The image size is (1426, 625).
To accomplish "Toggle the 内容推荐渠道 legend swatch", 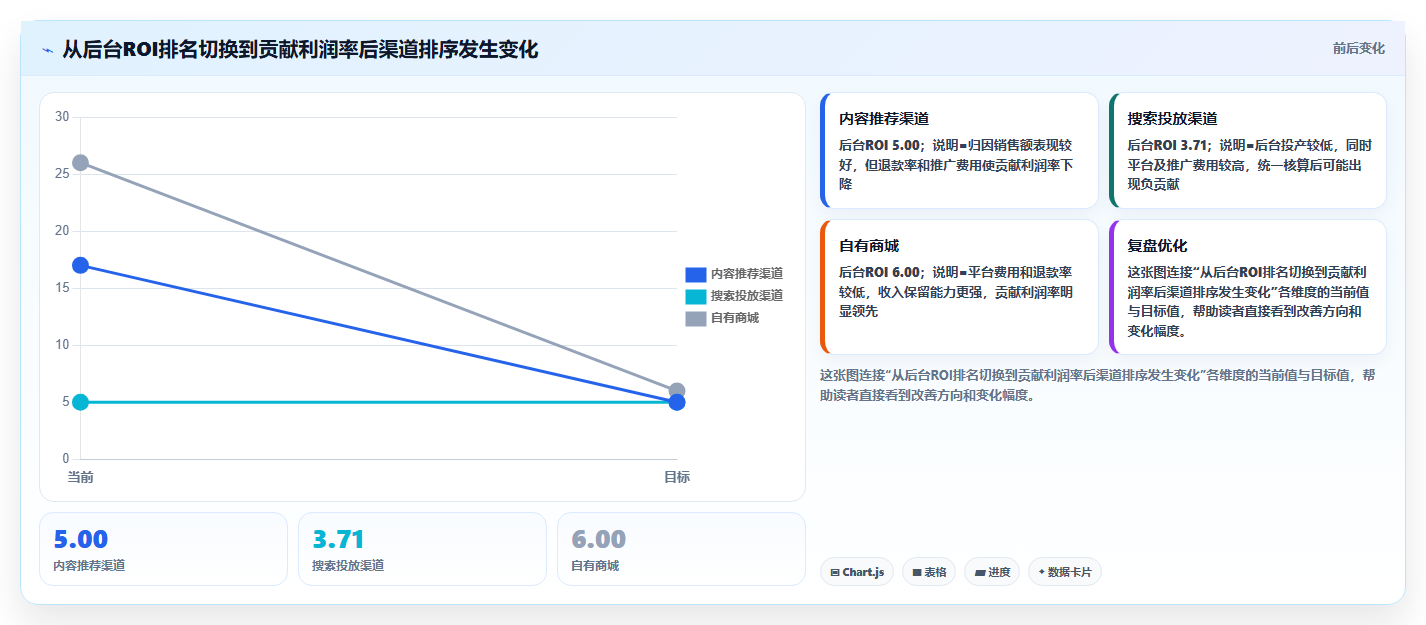I will coord(696,274).
